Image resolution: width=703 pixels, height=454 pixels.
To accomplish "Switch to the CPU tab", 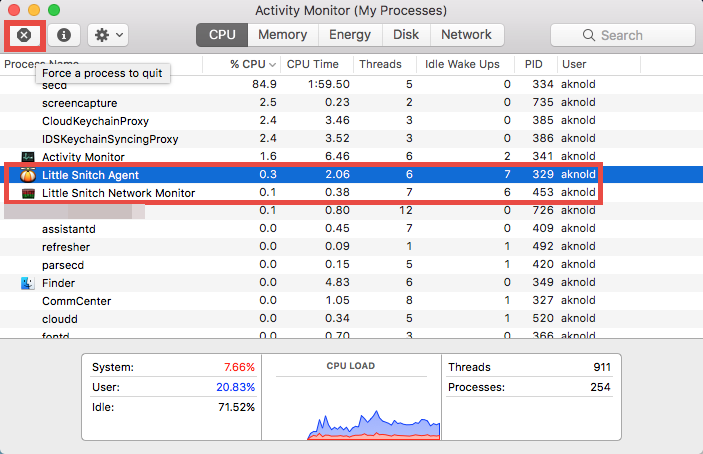I will (x=222, y=35).
